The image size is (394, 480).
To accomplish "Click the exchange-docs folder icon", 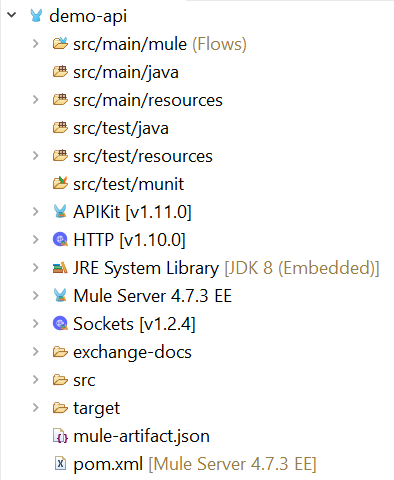I will pyautogui.click(x=60, y=352).
